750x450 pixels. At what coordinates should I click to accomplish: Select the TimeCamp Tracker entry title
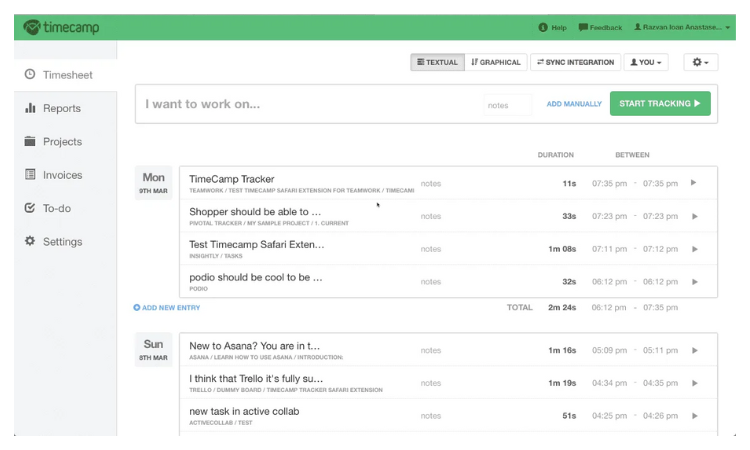click(232, 179)
